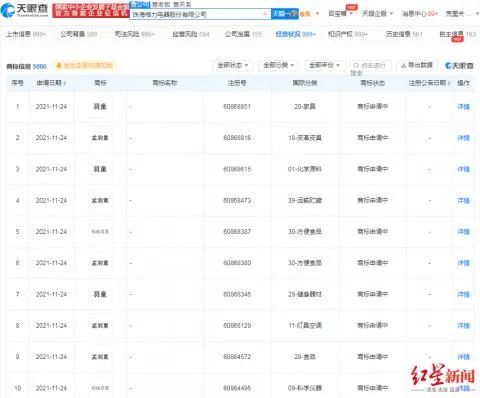Expand the 全部状态 filter dropdown
This screenshot has width=480, height=398.
pyautogui.click(x=233, y=65)
